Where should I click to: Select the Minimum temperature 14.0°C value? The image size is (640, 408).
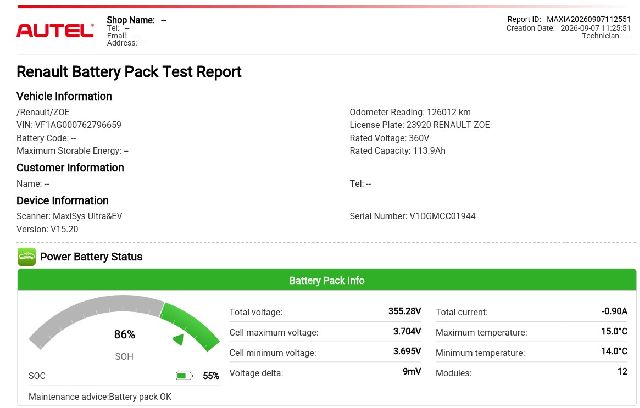pos(614,351)
